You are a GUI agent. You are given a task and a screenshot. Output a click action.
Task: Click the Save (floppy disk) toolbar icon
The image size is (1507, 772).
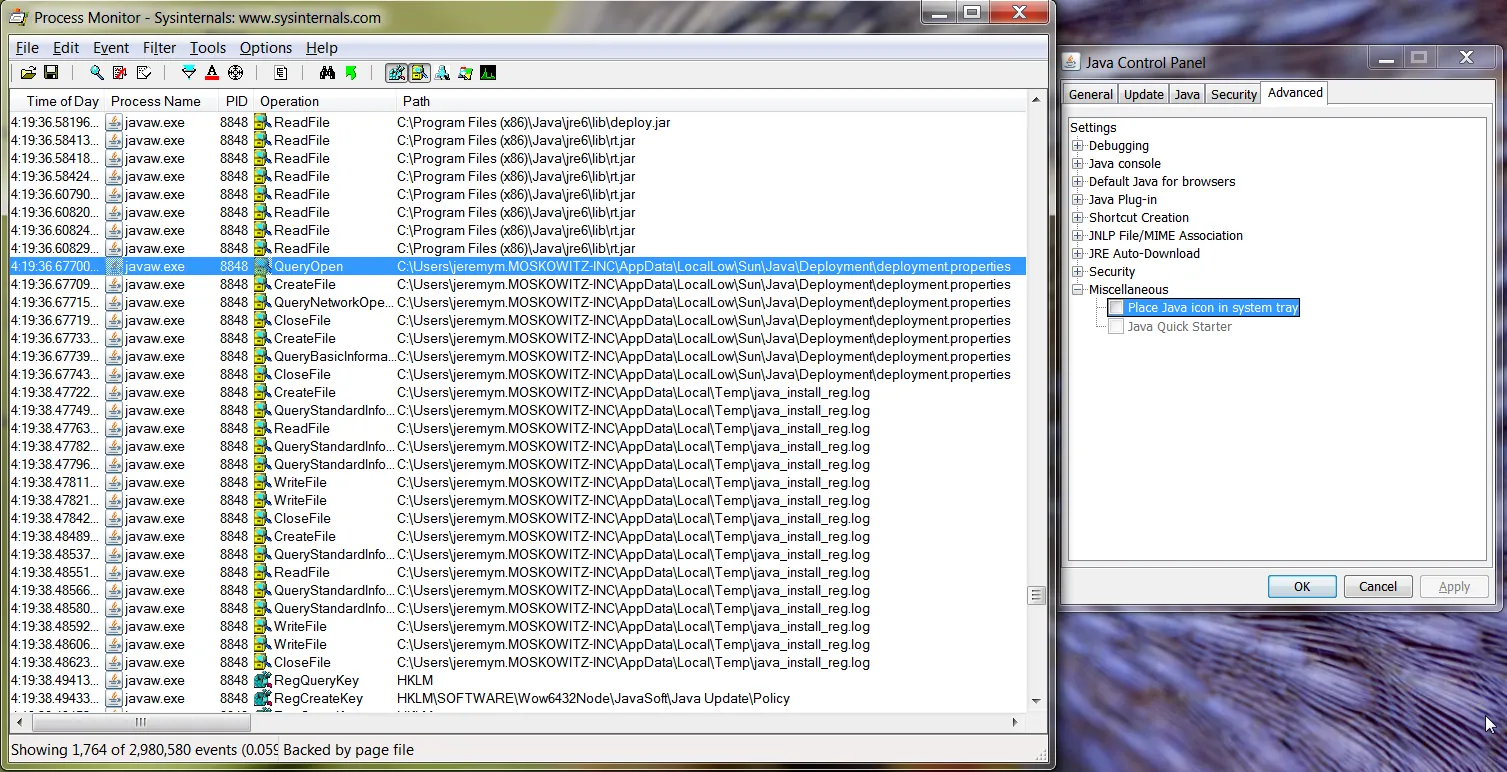[51, 73]
